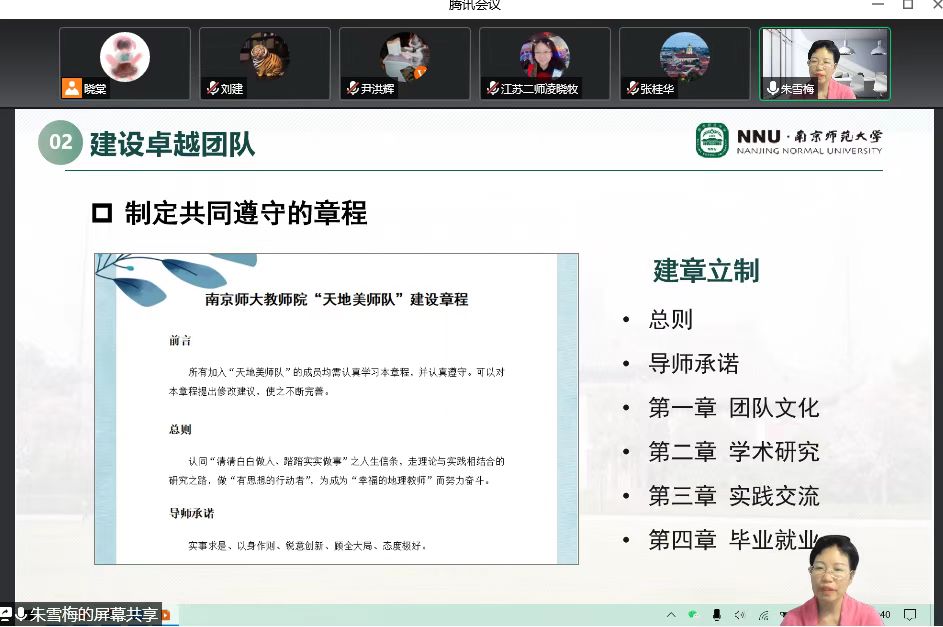Expand hidden system tray icons chevron
Screen dimensions: 943x627
click(669, 614)
